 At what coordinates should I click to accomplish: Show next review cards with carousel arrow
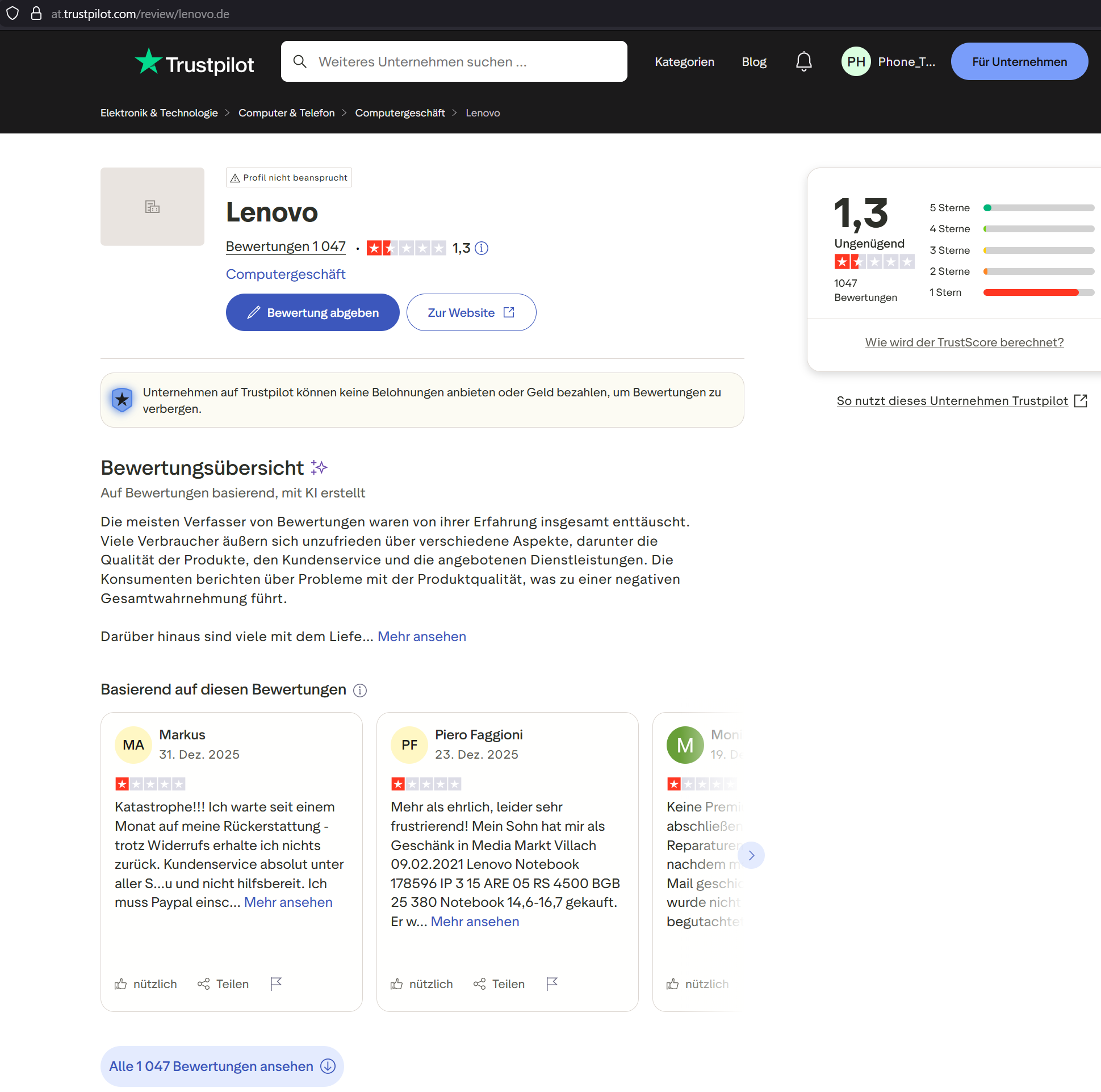pos(751,855)
